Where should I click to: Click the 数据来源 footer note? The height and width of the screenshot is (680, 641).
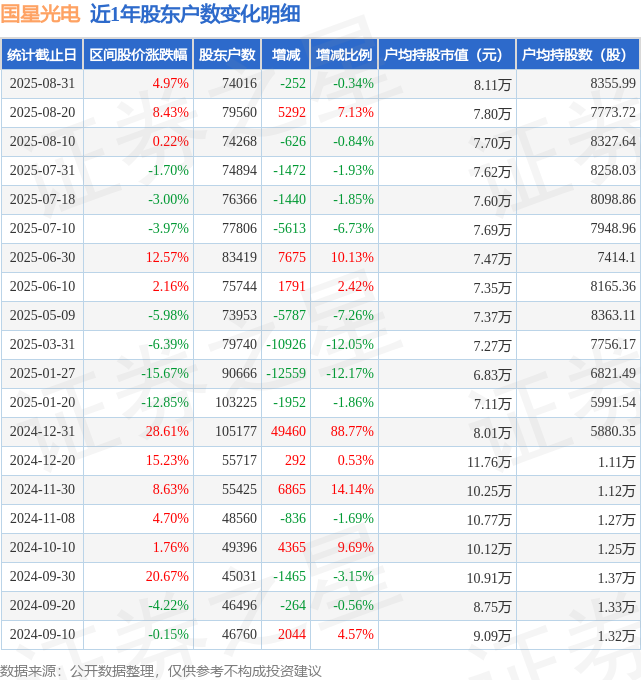click(160, 671)
